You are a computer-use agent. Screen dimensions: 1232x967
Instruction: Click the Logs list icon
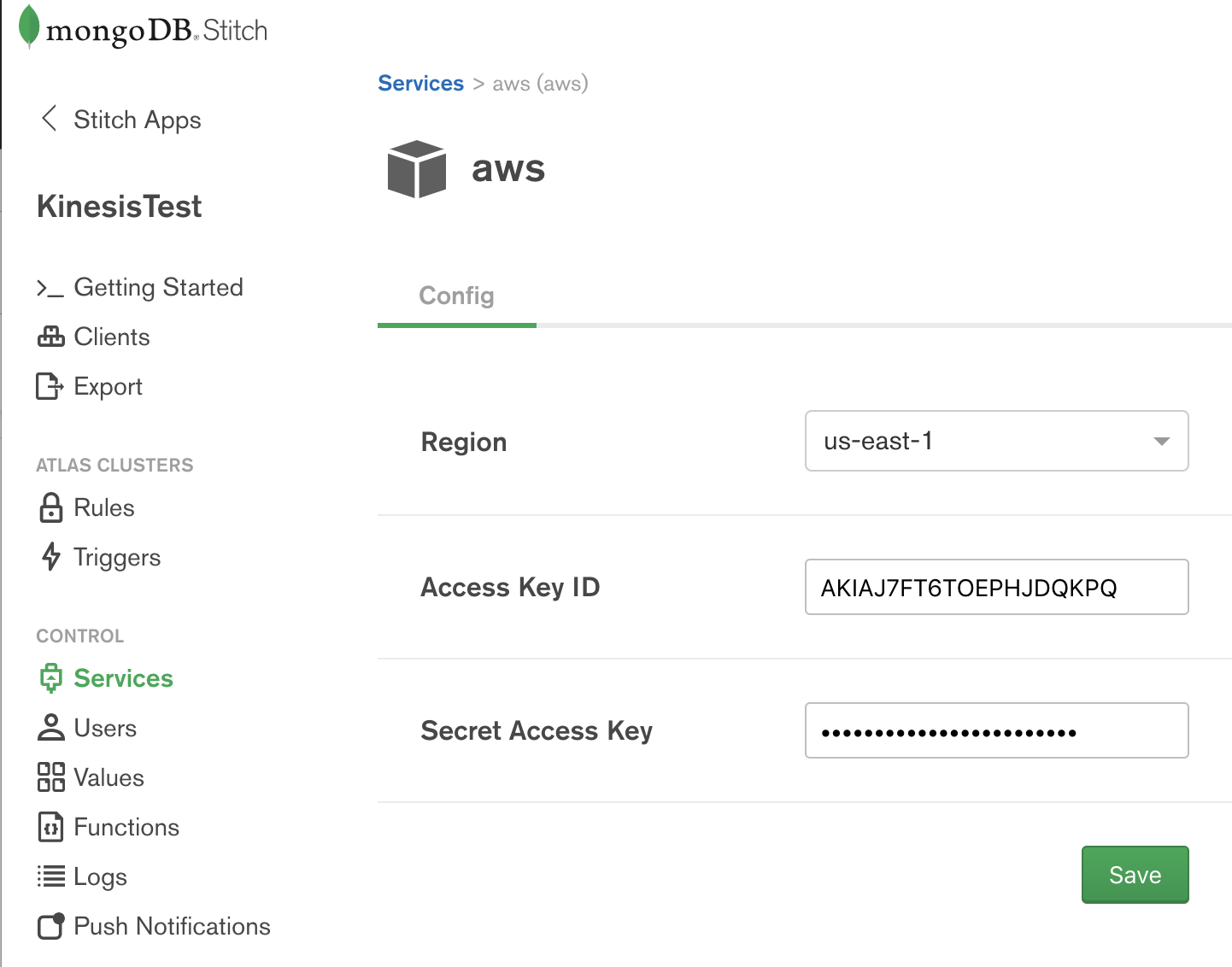click(51, 876)
